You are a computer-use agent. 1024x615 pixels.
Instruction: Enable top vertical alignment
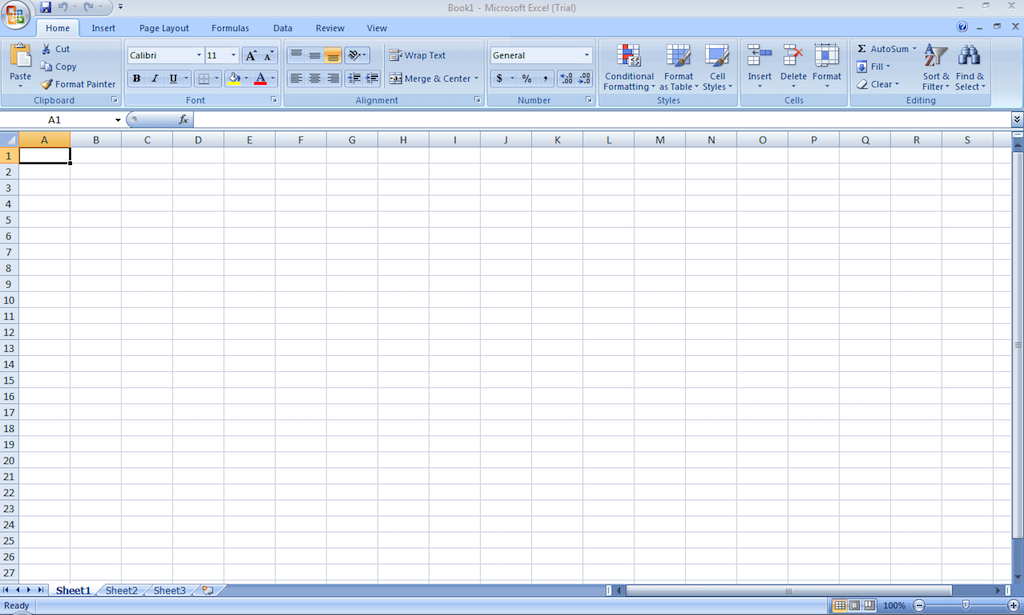[296, 55]
